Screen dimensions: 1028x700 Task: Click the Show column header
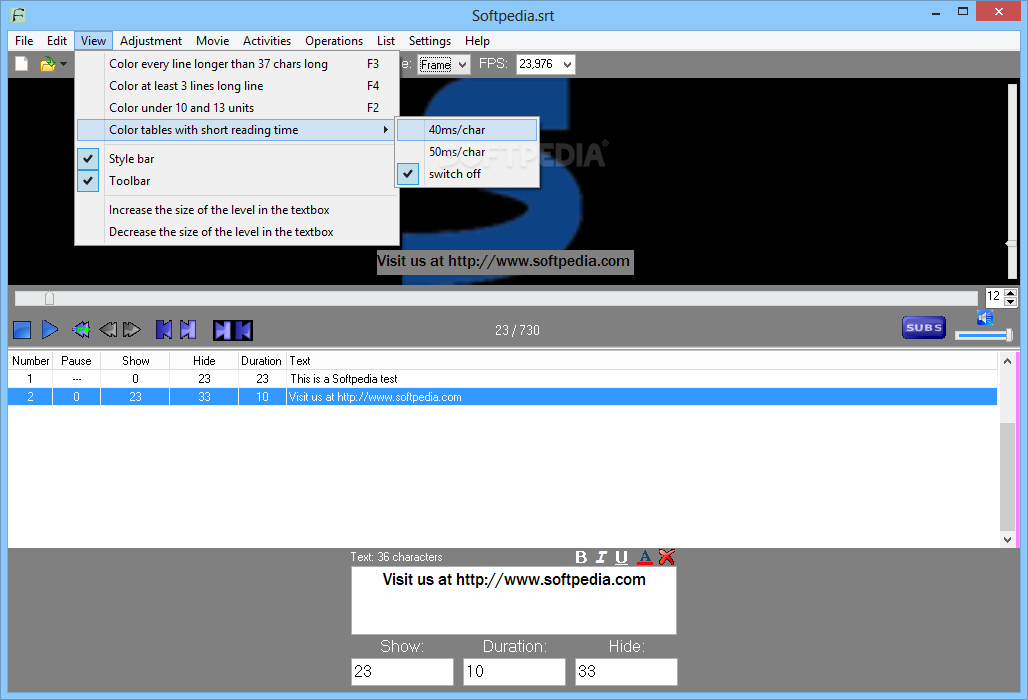[x=135, y=361]
